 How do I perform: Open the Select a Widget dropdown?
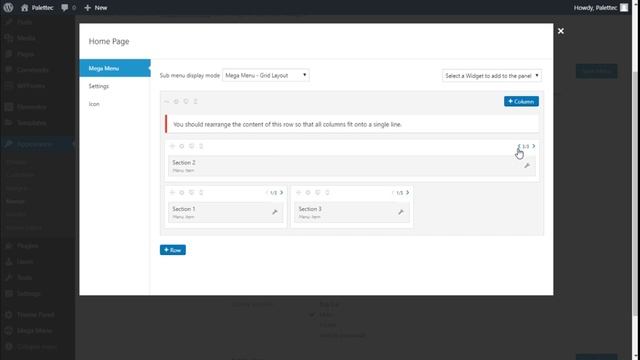coord(492,76)
